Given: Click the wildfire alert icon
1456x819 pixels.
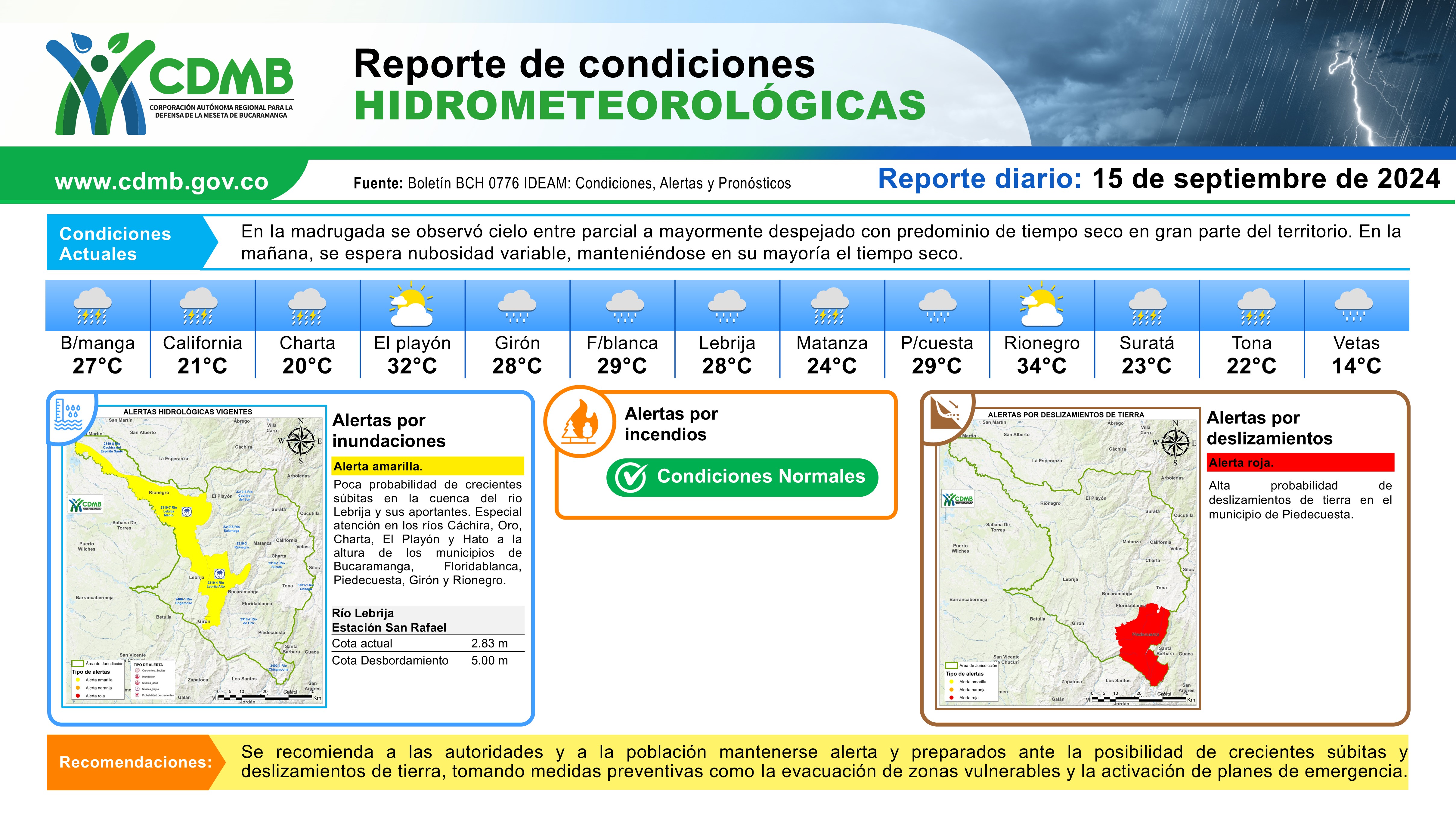Looking at the screenshot, I should 579,422.
